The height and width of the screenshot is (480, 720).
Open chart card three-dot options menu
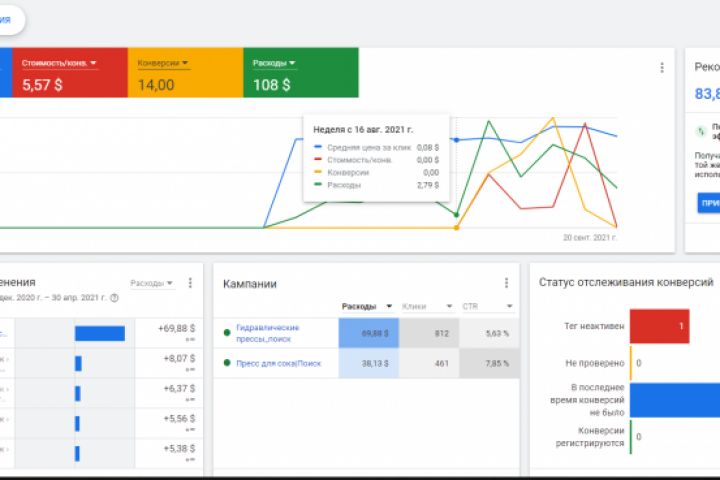pos(662,68)
